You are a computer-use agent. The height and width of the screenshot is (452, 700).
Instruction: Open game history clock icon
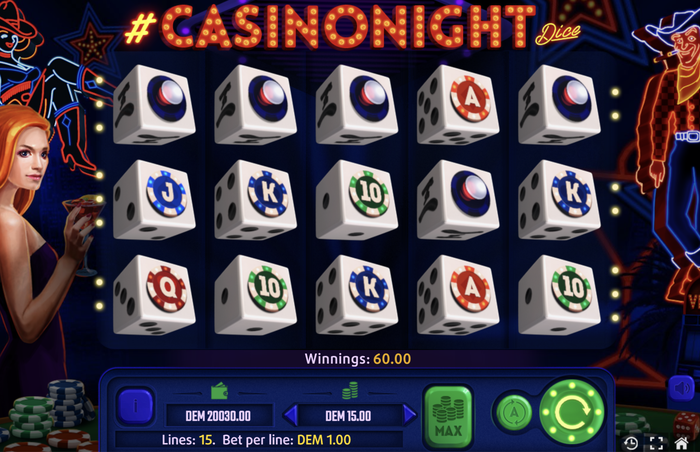(631, 443)
